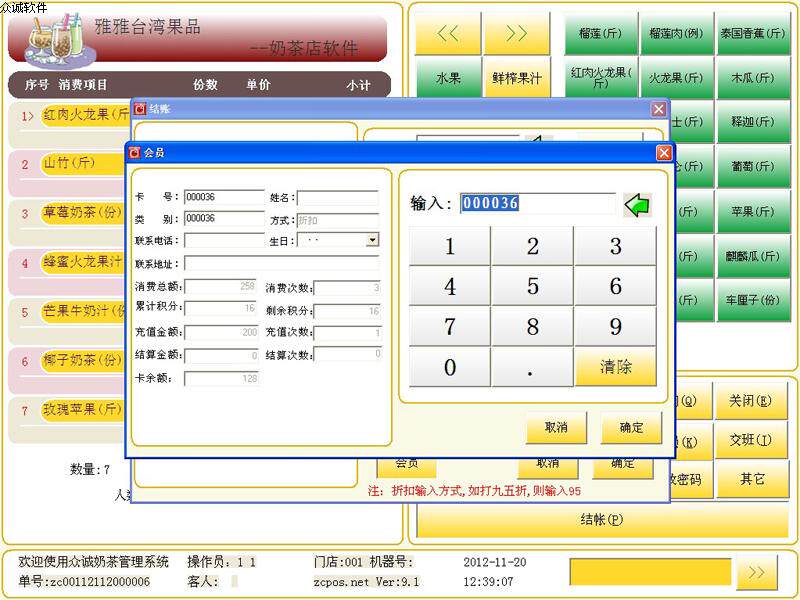Click the 会员 dialog title icon

tap(135, 152)
